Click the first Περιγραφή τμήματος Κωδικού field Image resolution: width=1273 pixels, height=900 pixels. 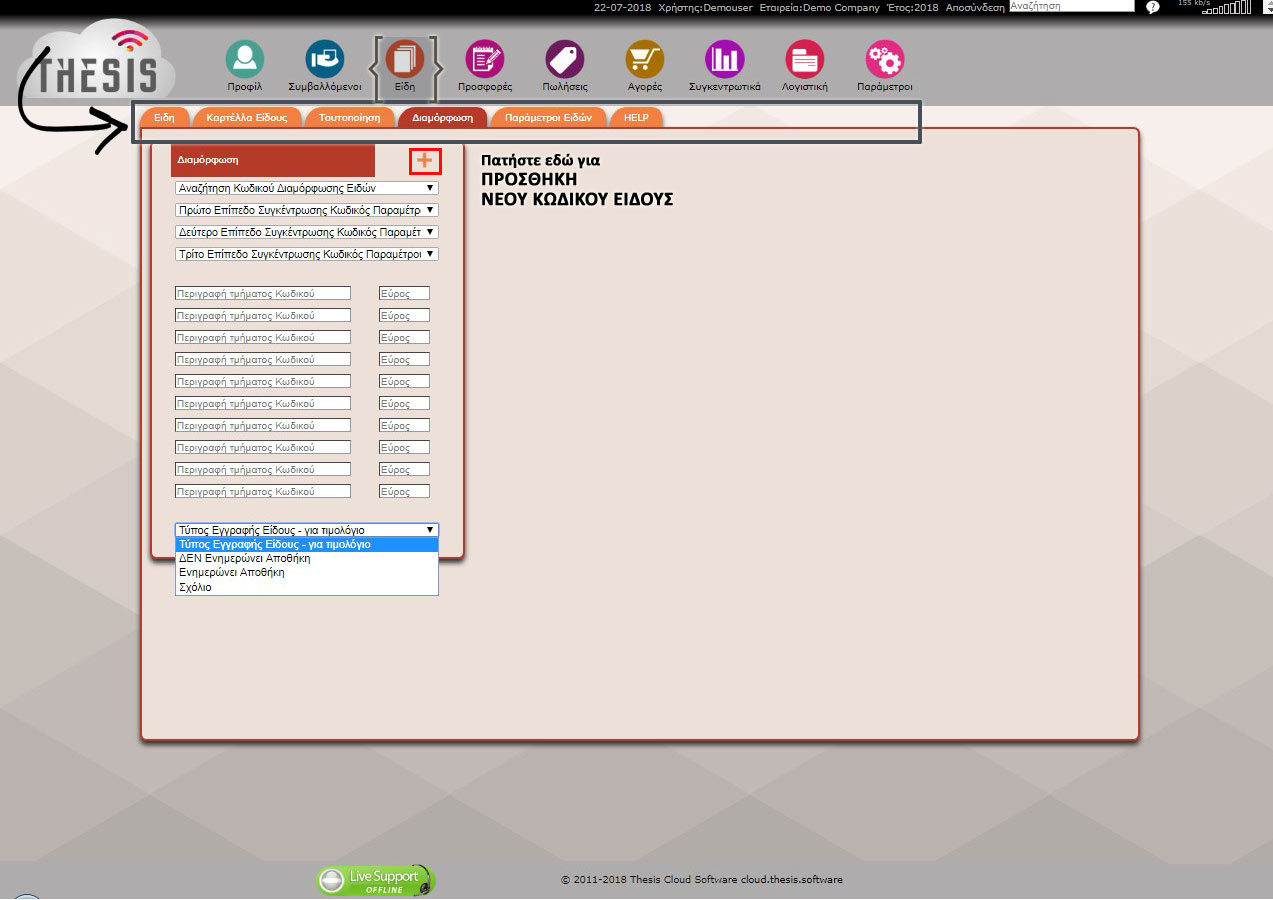point(263,293)
